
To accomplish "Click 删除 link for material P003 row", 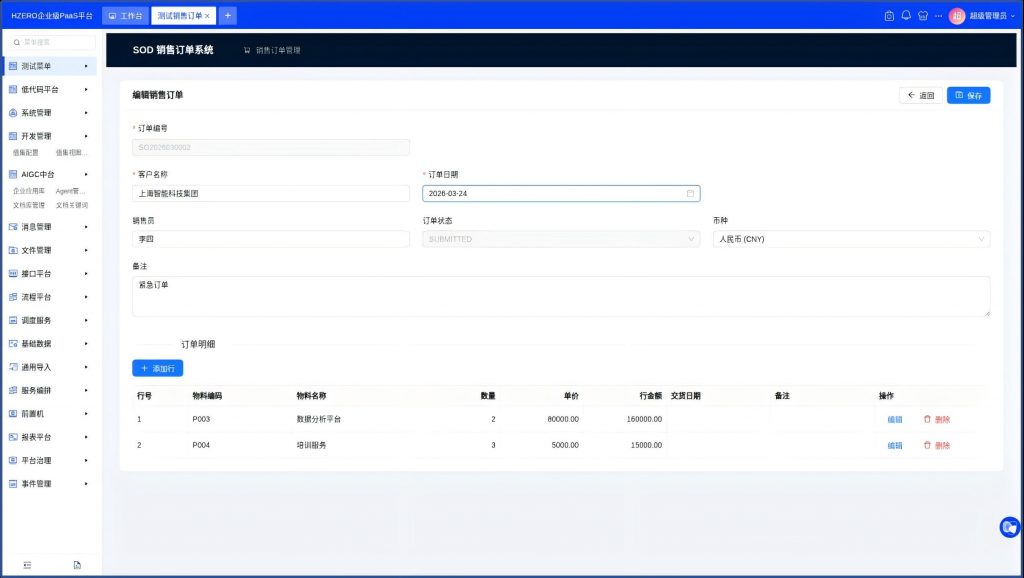I will click(x=937, y=419).
